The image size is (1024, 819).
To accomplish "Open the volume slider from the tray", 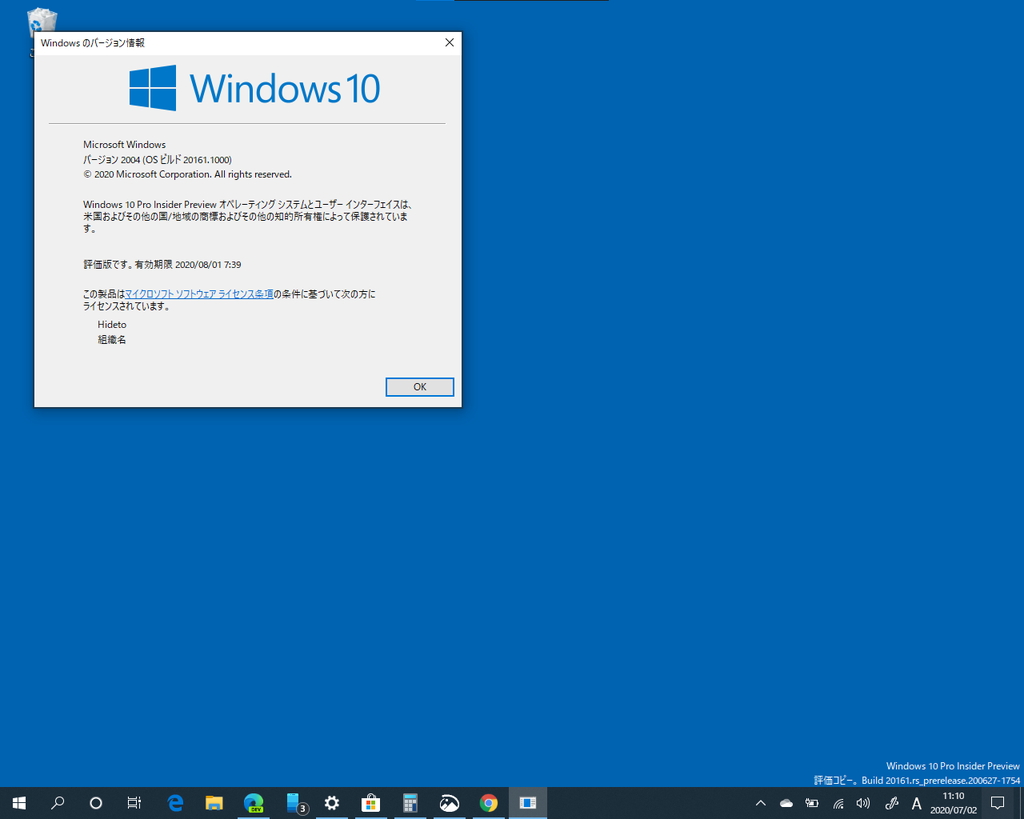I will (x=863, y=803).
